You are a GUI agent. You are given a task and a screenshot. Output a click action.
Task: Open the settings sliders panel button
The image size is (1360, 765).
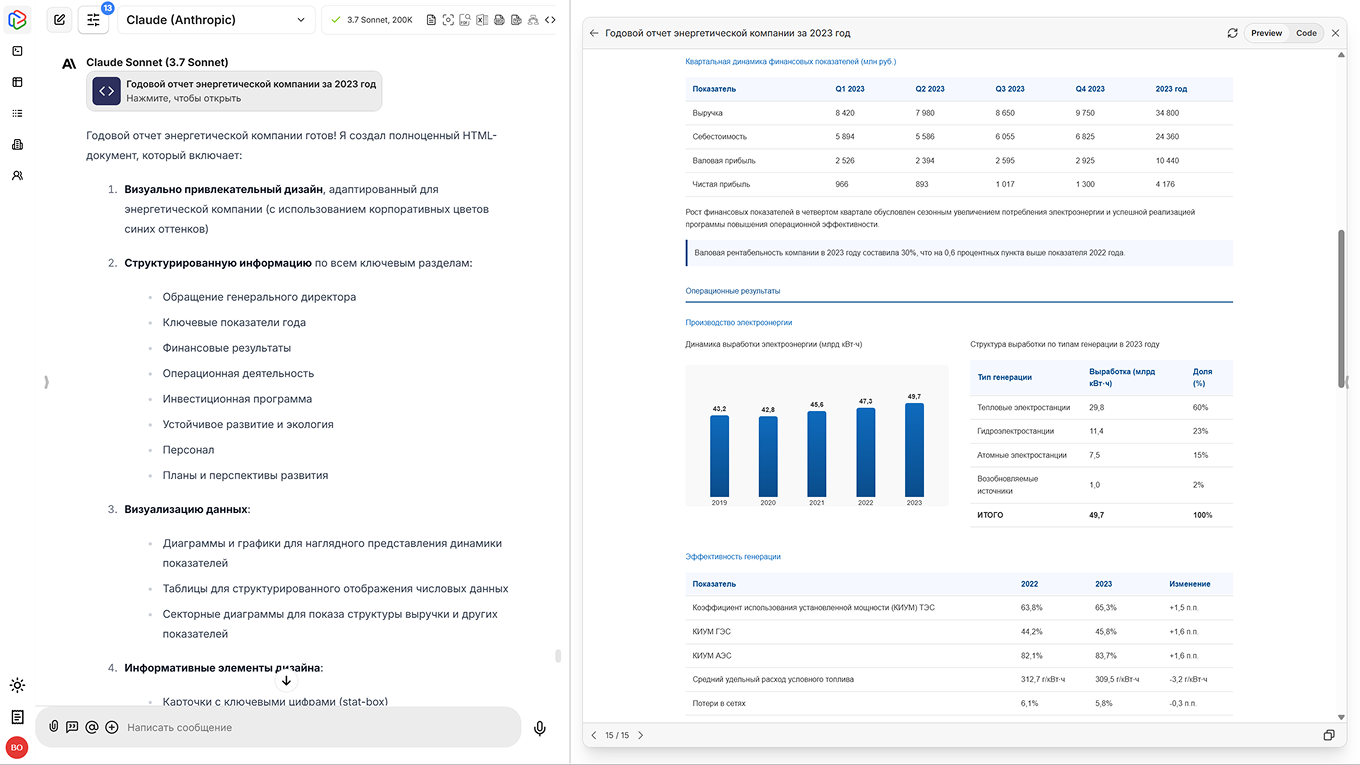(94, 20)
